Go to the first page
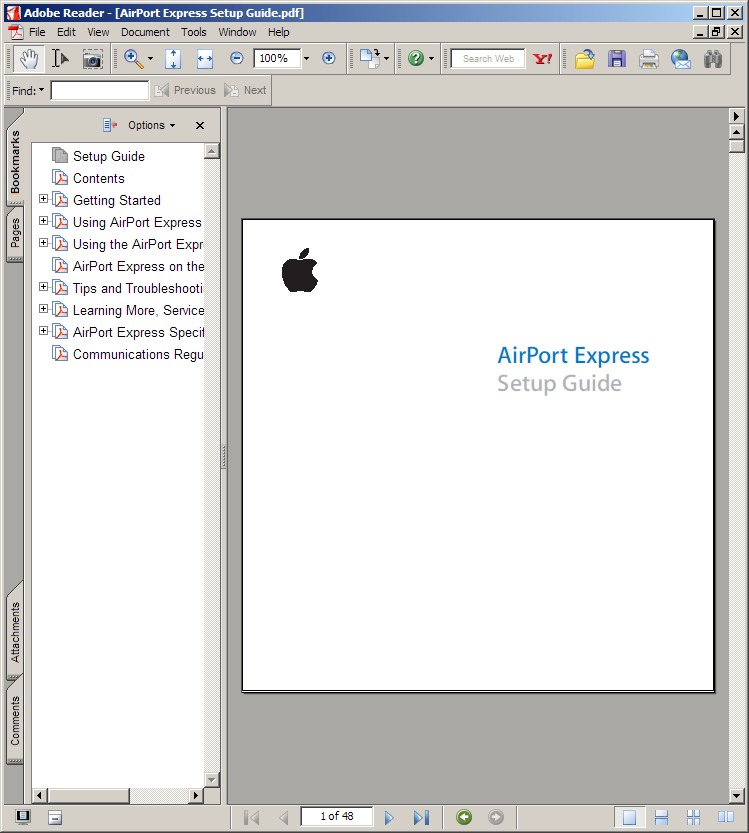The image size is (749, 833). pos(251,817)
